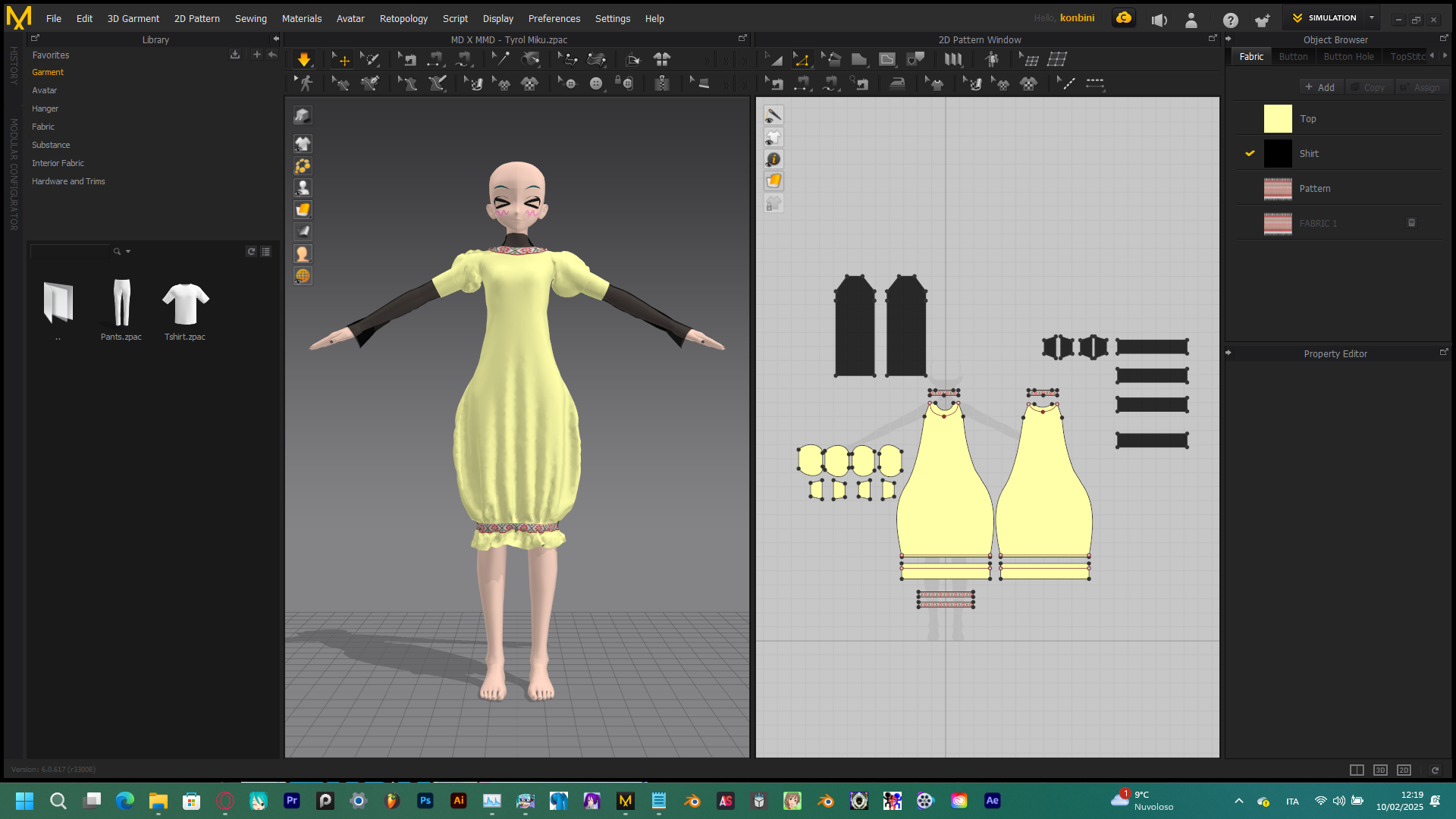Collapse the Property Editor panel arrow
The image size is (1456, 819).
click(x=1228, y=353)
